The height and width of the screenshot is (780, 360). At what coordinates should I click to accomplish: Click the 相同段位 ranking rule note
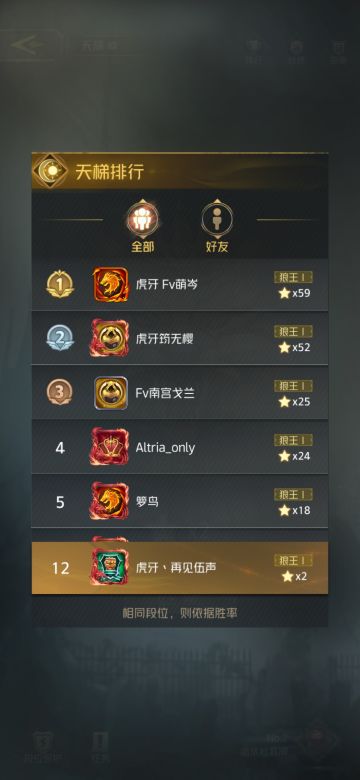click(180, 613)
